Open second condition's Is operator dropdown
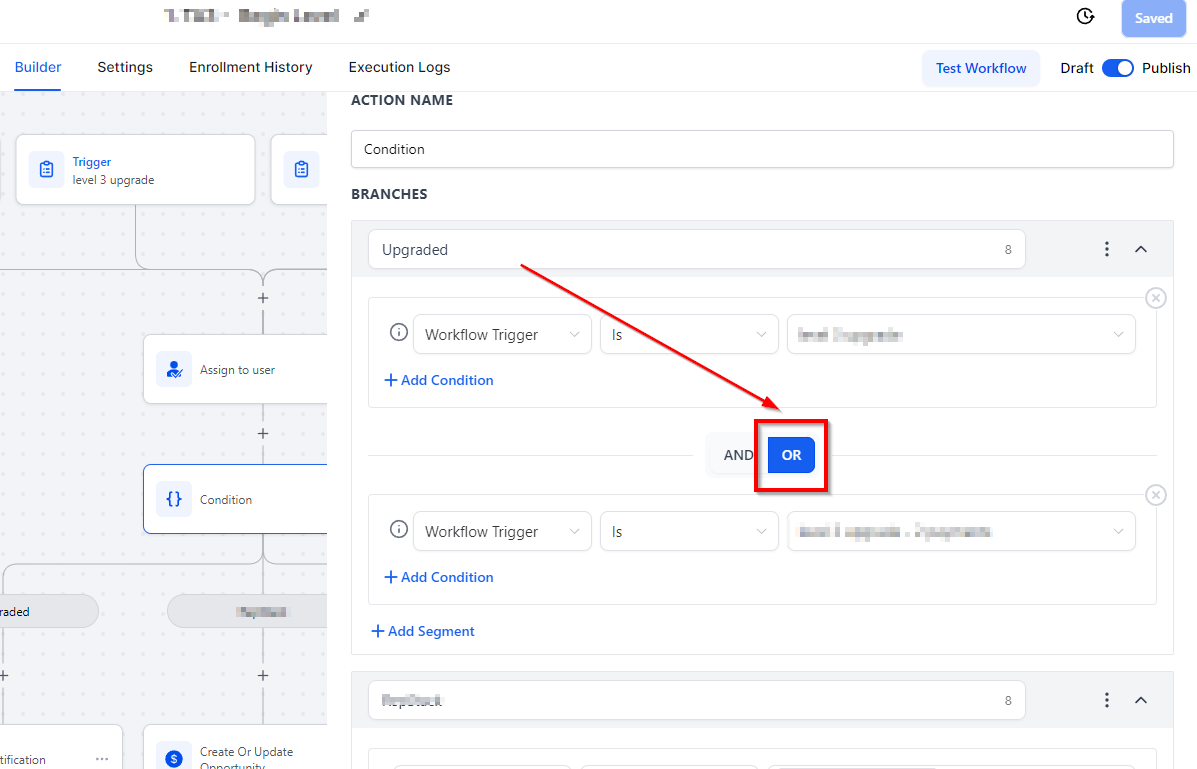Viewport: 1197px width, 769px height. tap(689, 532)
